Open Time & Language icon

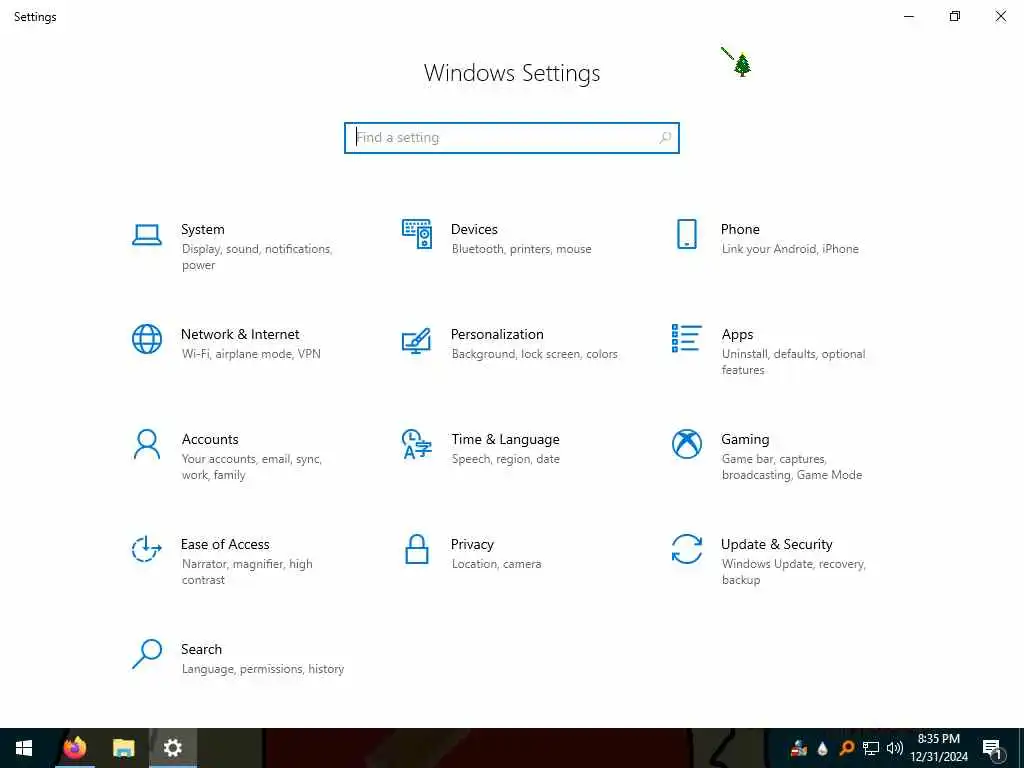417,445
